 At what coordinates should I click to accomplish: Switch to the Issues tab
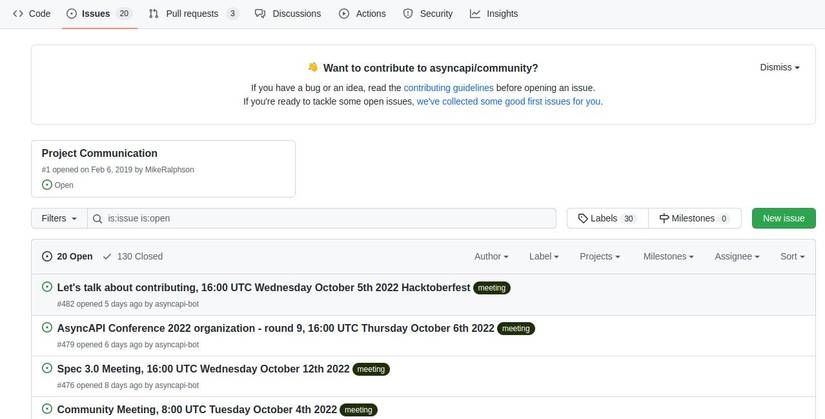pyautogui.click(x=96, y=14)
